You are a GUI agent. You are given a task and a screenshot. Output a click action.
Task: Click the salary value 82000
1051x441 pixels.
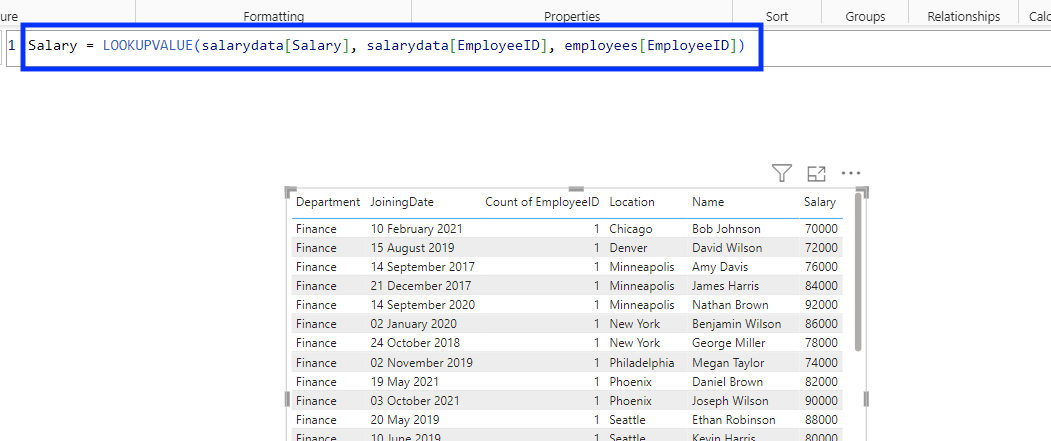(x=820, y=381)
